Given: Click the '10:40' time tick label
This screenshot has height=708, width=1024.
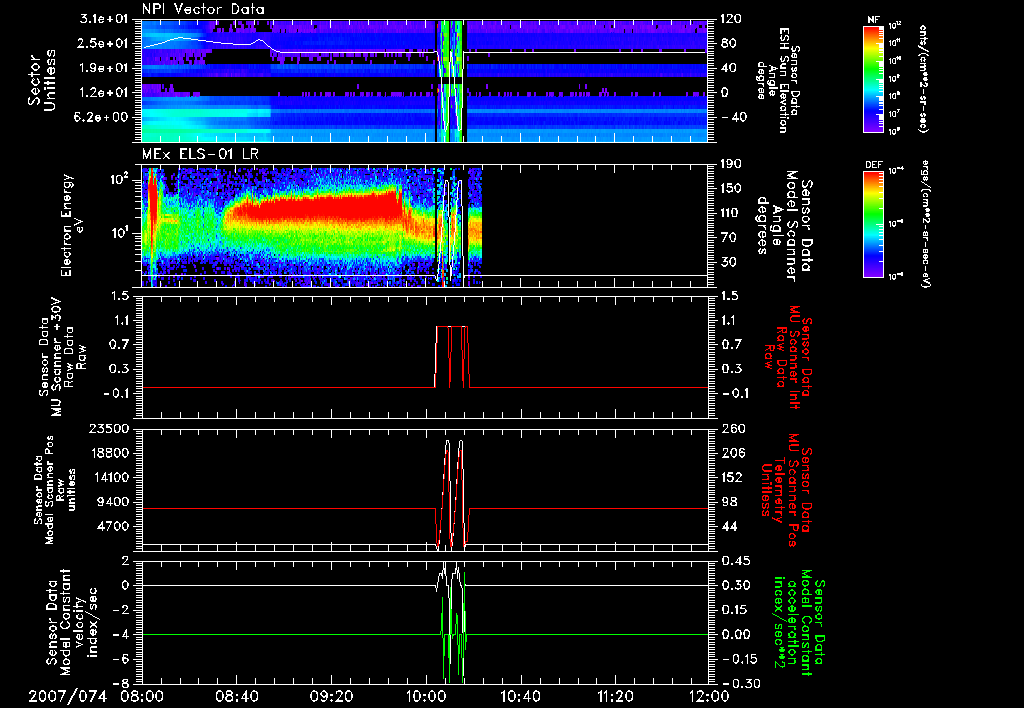Looking at the screenshot, I should click(520, 697).
